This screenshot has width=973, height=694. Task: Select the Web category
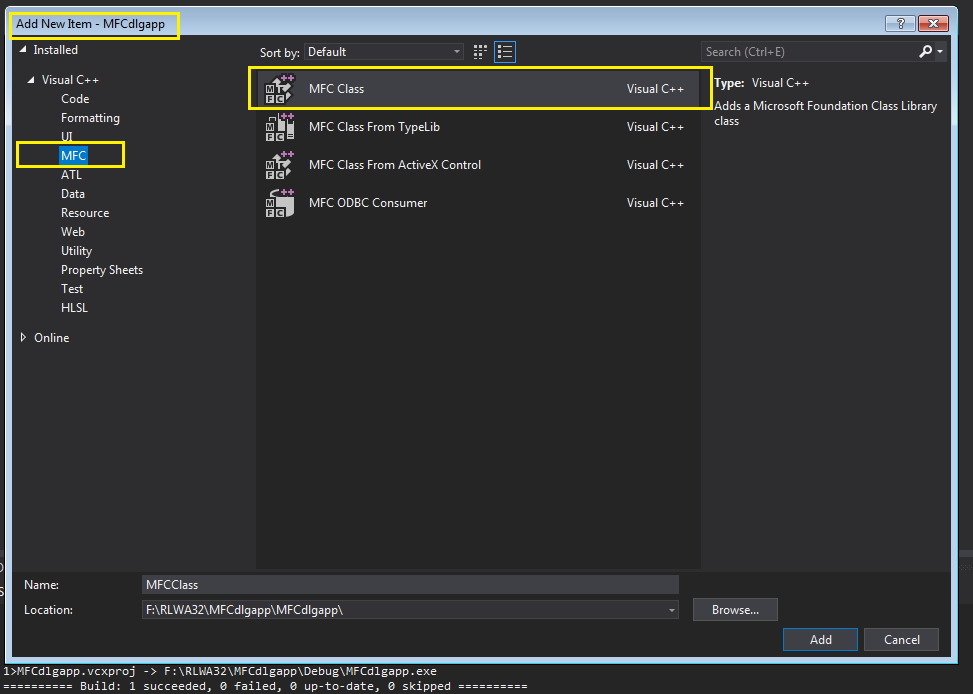[x=73, y=232]
